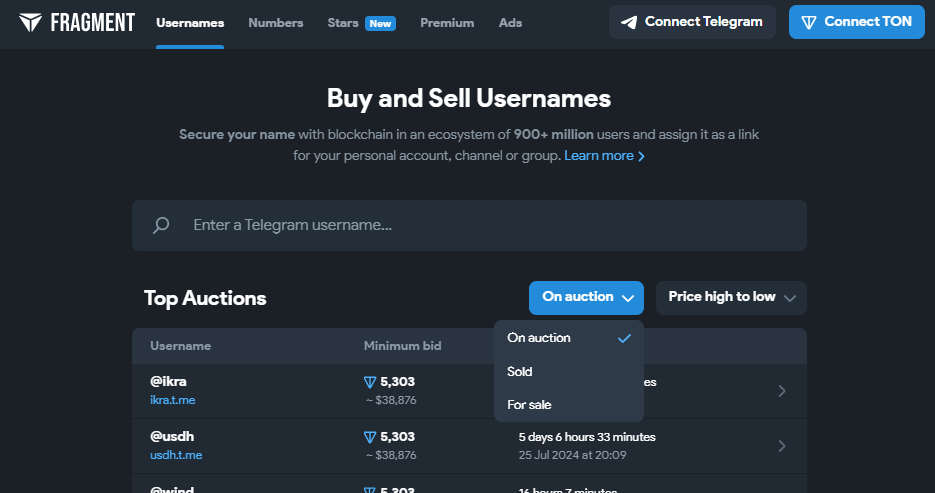
Task: Select Sold in the filter menu
Action: coord(569,371)
